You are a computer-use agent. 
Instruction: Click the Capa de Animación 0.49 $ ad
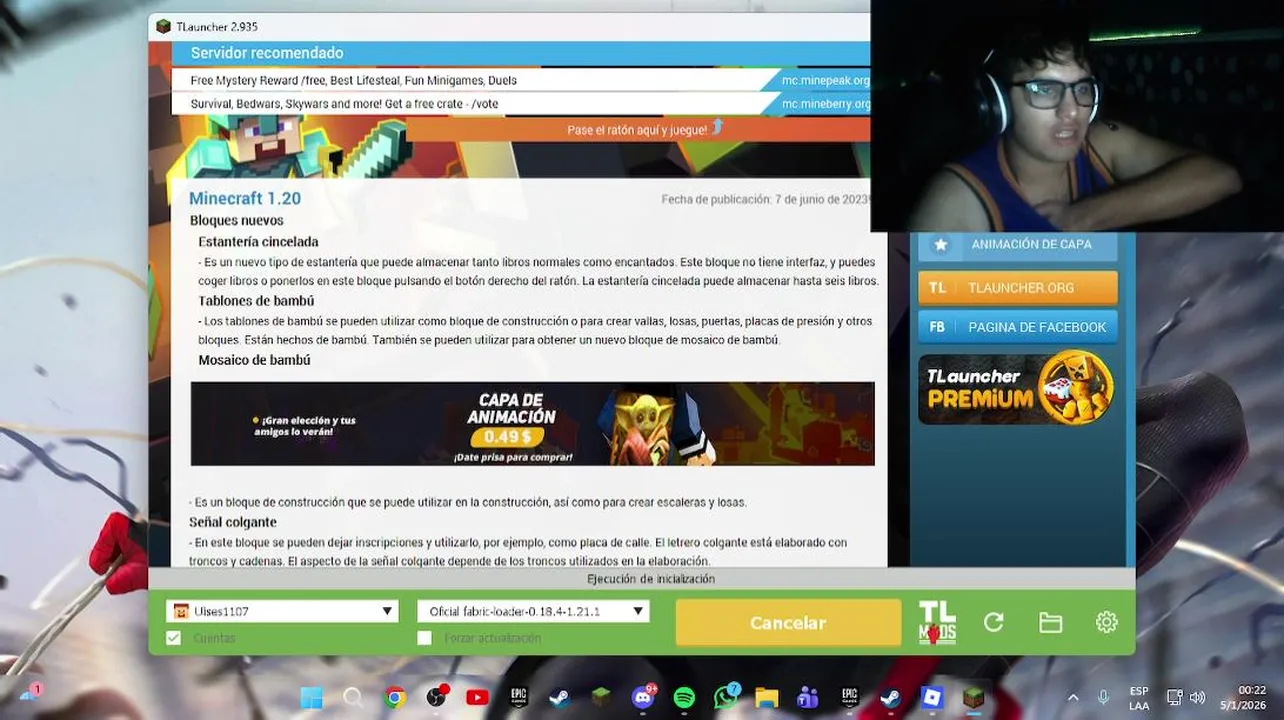532,424
